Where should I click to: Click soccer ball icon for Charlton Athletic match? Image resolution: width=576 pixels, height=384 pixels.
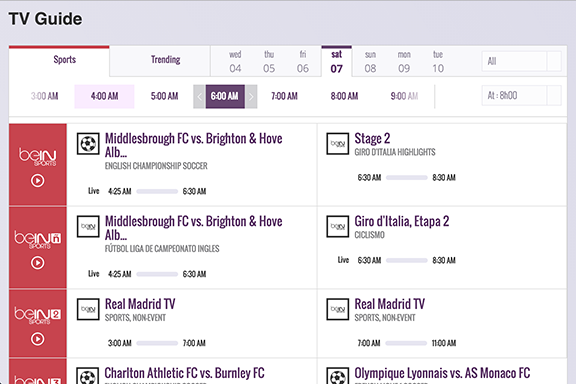88,376
